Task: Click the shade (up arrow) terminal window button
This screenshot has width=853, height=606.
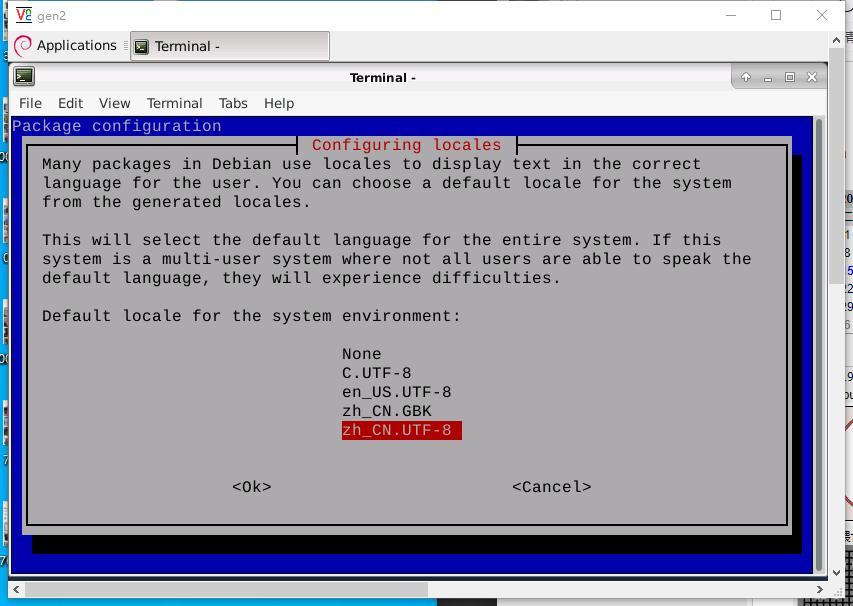Action: (746, 77)
